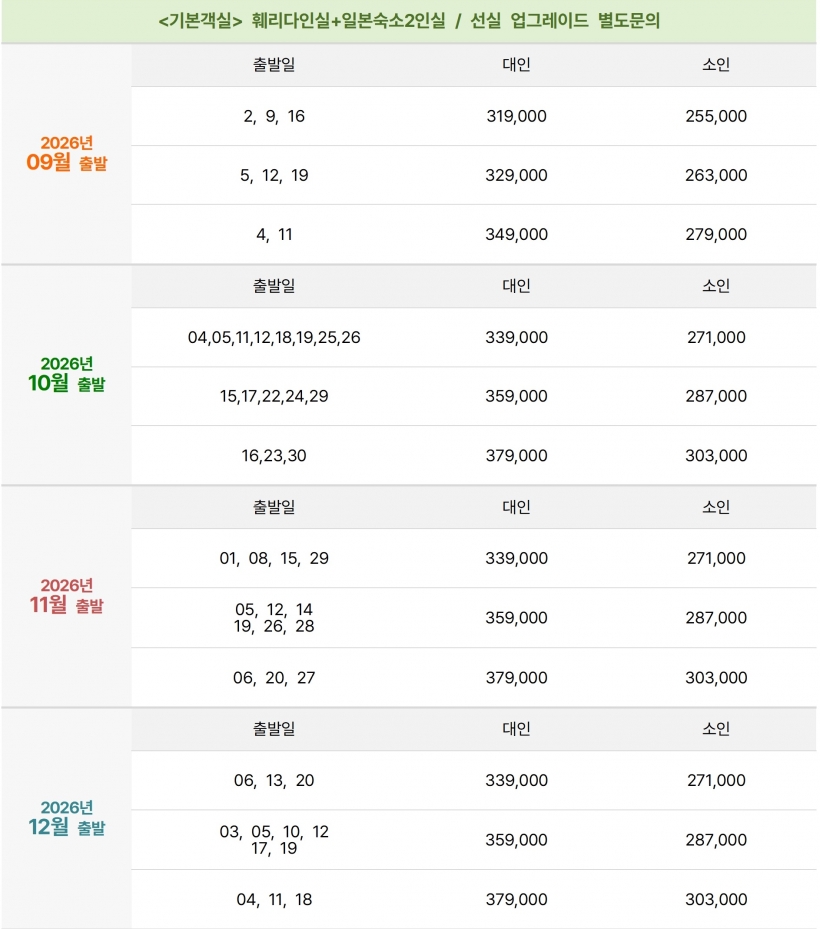Click October dates 04,05,11,12,18,19,25,26
Screen dimensions: 820x929
click(274, 338)
